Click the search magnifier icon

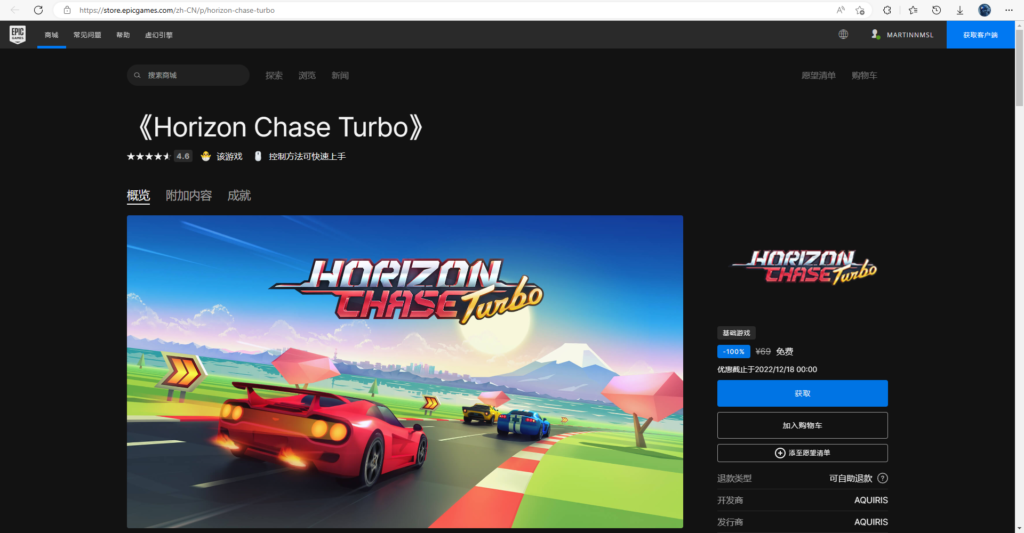coord(137,75)
